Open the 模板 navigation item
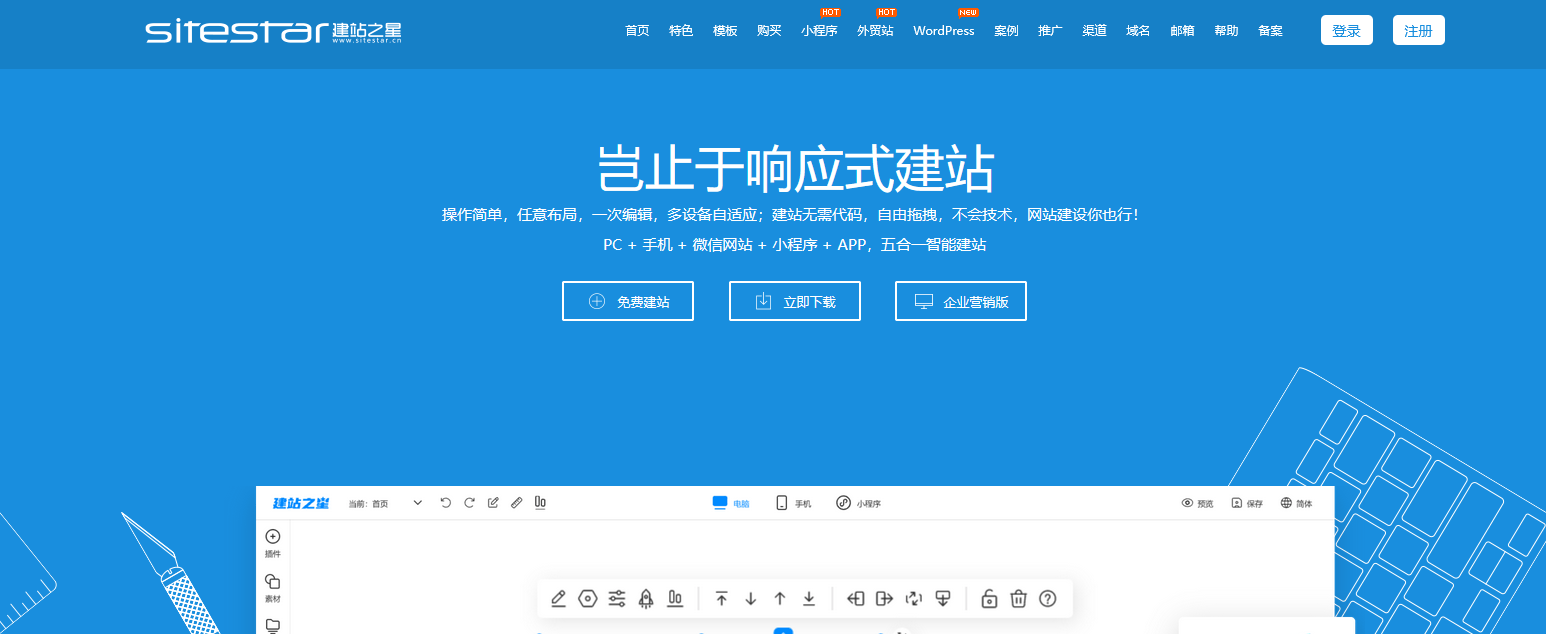1546x634 pixels. point(725,31)
